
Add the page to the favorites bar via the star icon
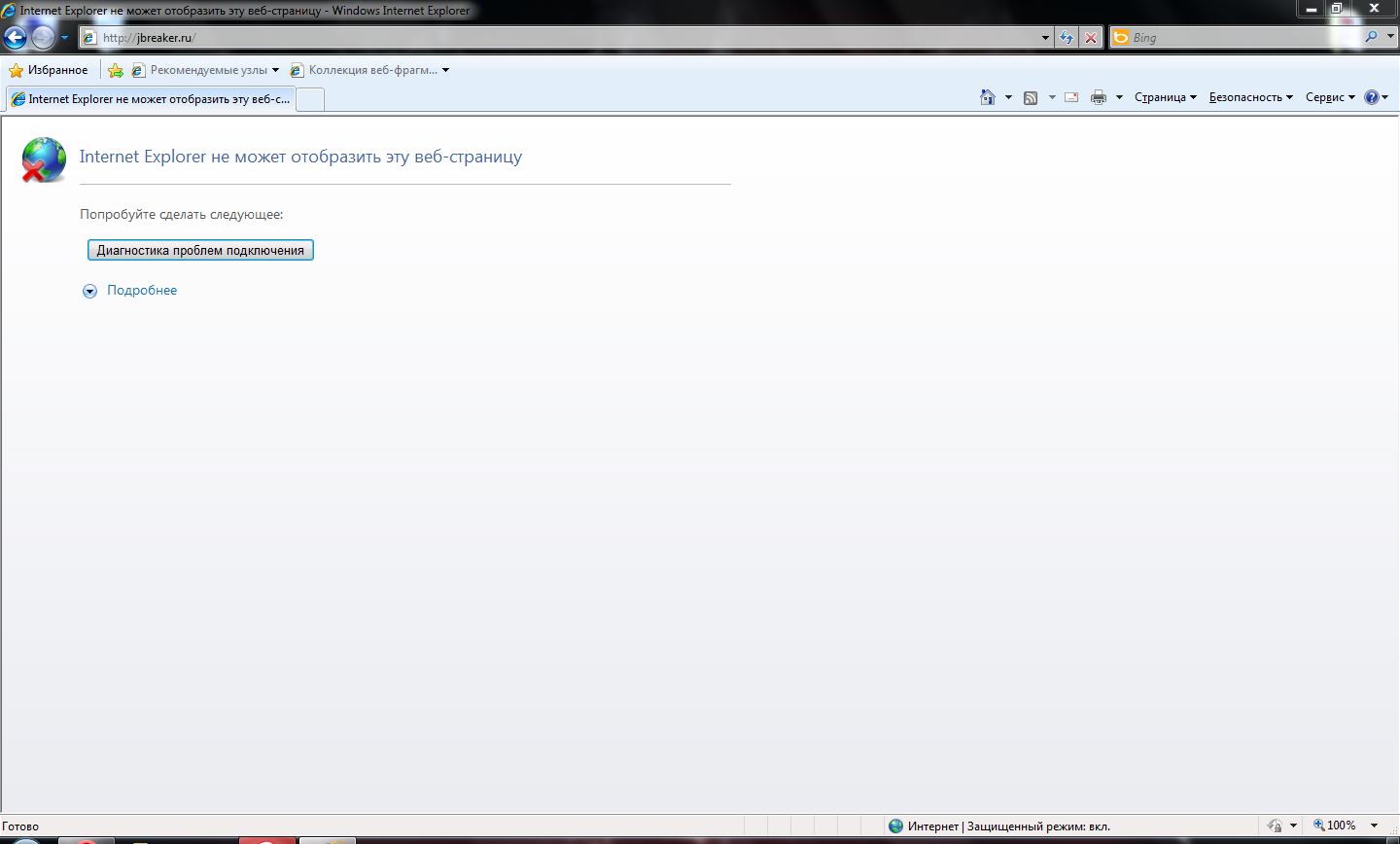tap(116, 70)
